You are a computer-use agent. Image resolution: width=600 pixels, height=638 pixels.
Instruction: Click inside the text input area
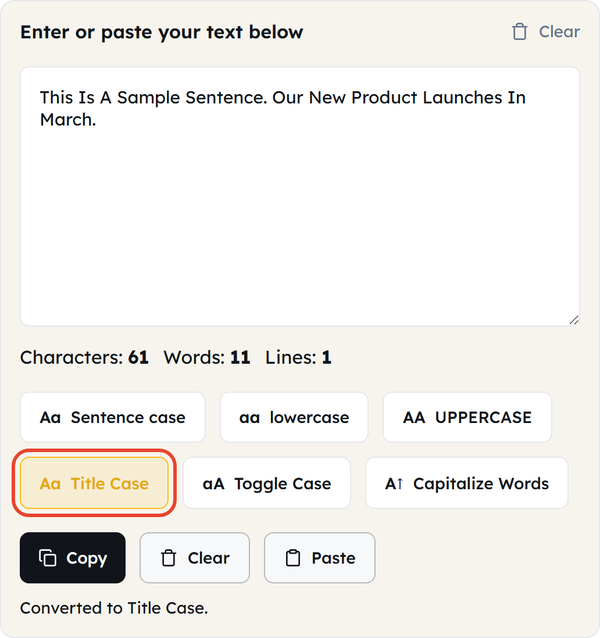coord(300,197)
